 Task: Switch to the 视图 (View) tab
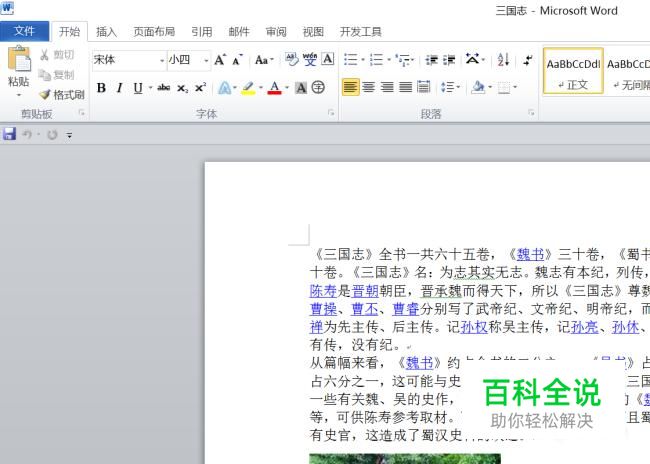313,32
